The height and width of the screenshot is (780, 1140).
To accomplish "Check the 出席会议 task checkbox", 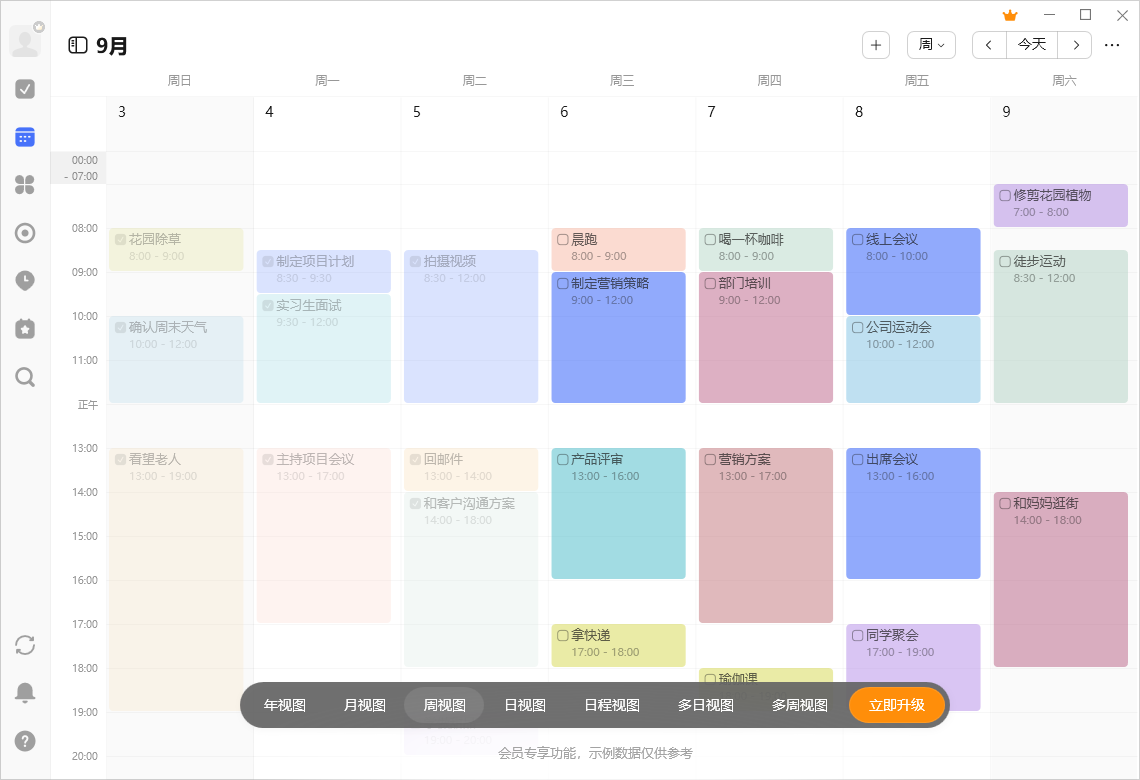I will point(858,459).
